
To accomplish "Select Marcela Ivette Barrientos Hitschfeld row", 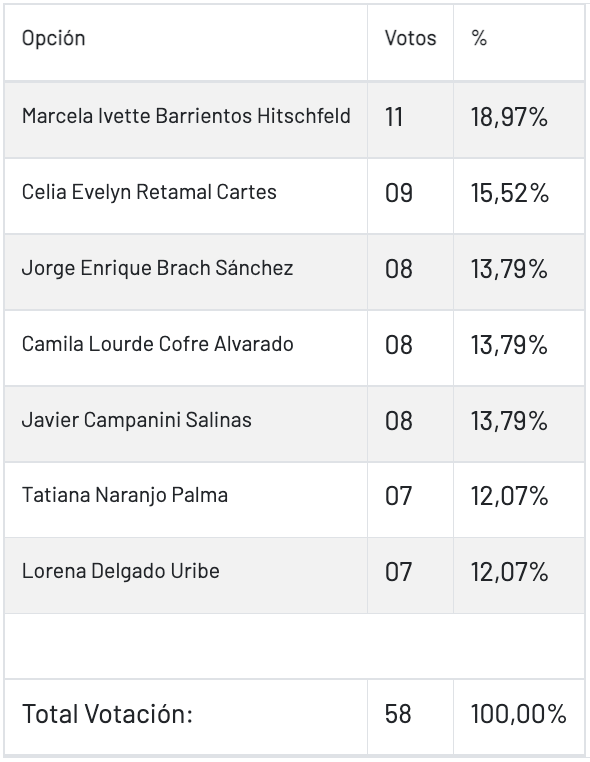I will tap(295, 120).
